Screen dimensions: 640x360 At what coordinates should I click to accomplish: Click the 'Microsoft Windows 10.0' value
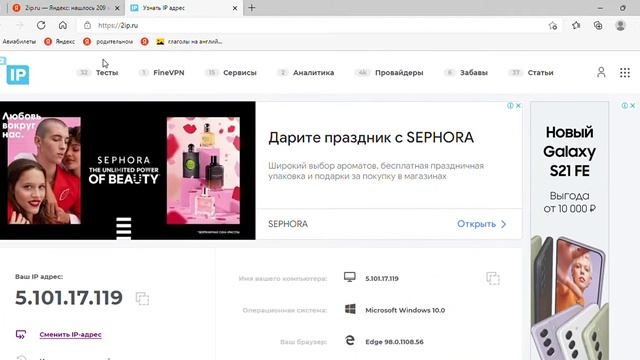point(405,310)
